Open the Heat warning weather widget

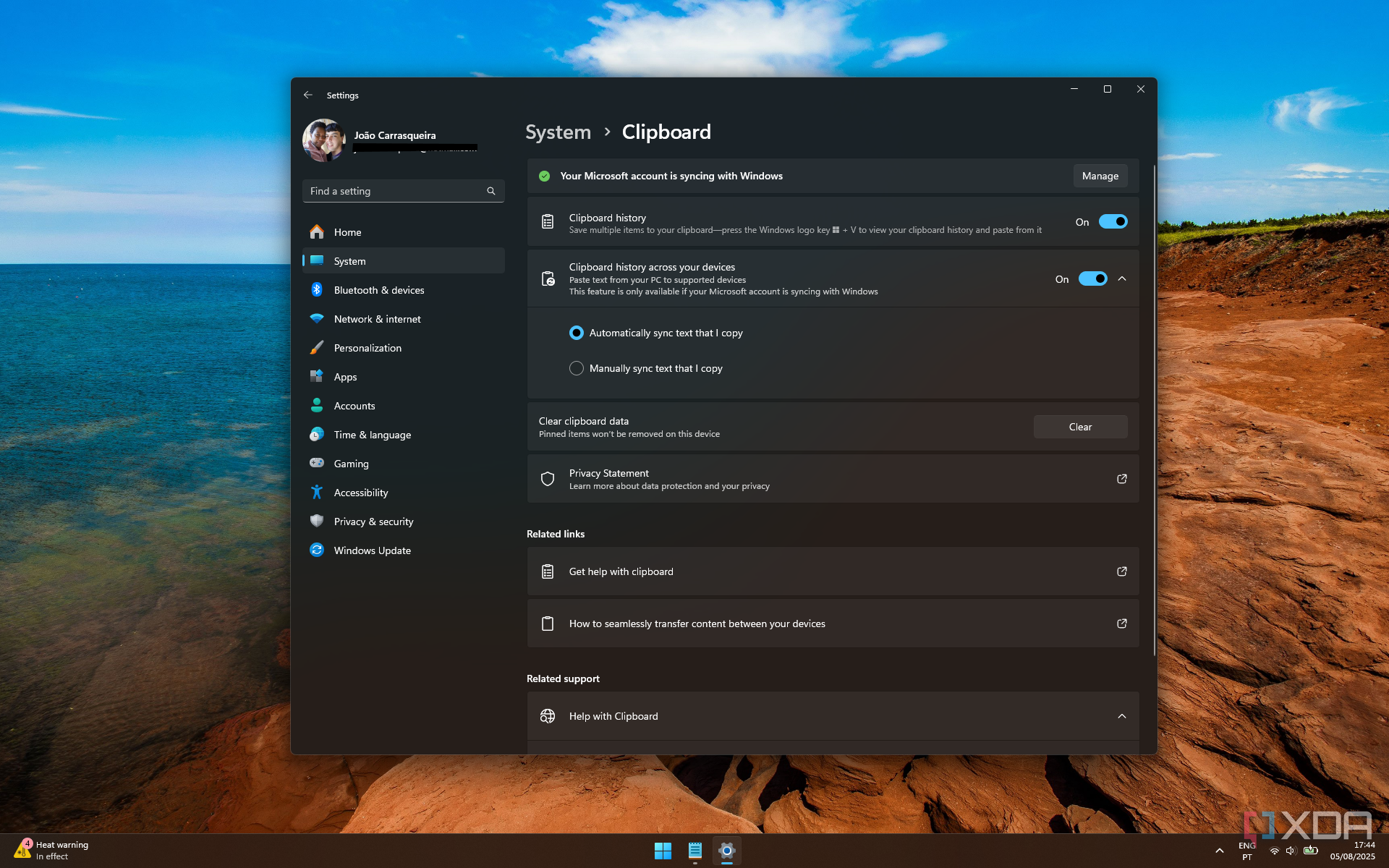coord(52,851)
